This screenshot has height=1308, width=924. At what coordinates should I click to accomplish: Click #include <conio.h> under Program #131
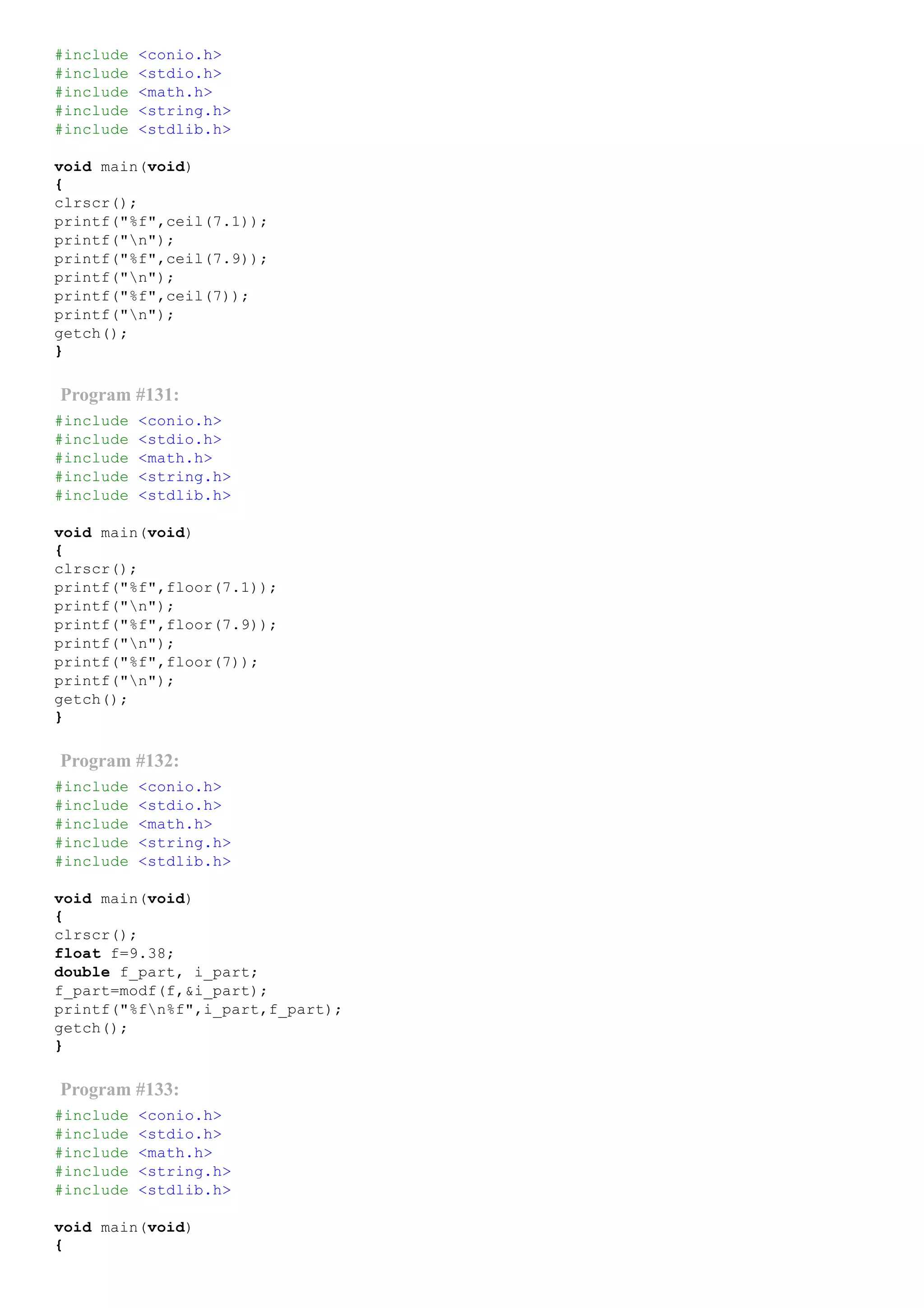139,421
